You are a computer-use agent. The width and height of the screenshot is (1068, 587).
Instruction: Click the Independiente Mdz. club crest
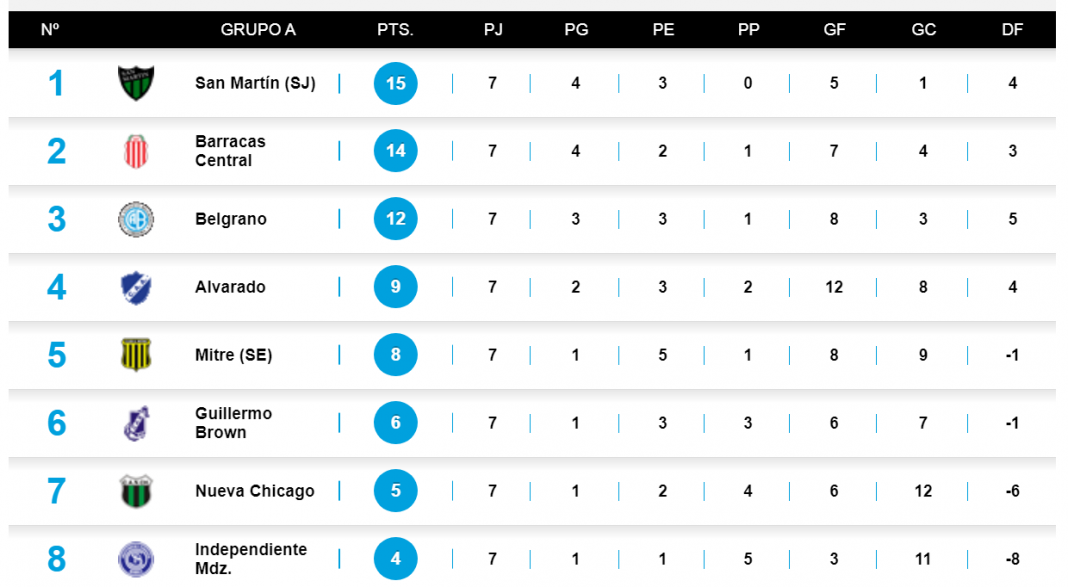[135, 558]
